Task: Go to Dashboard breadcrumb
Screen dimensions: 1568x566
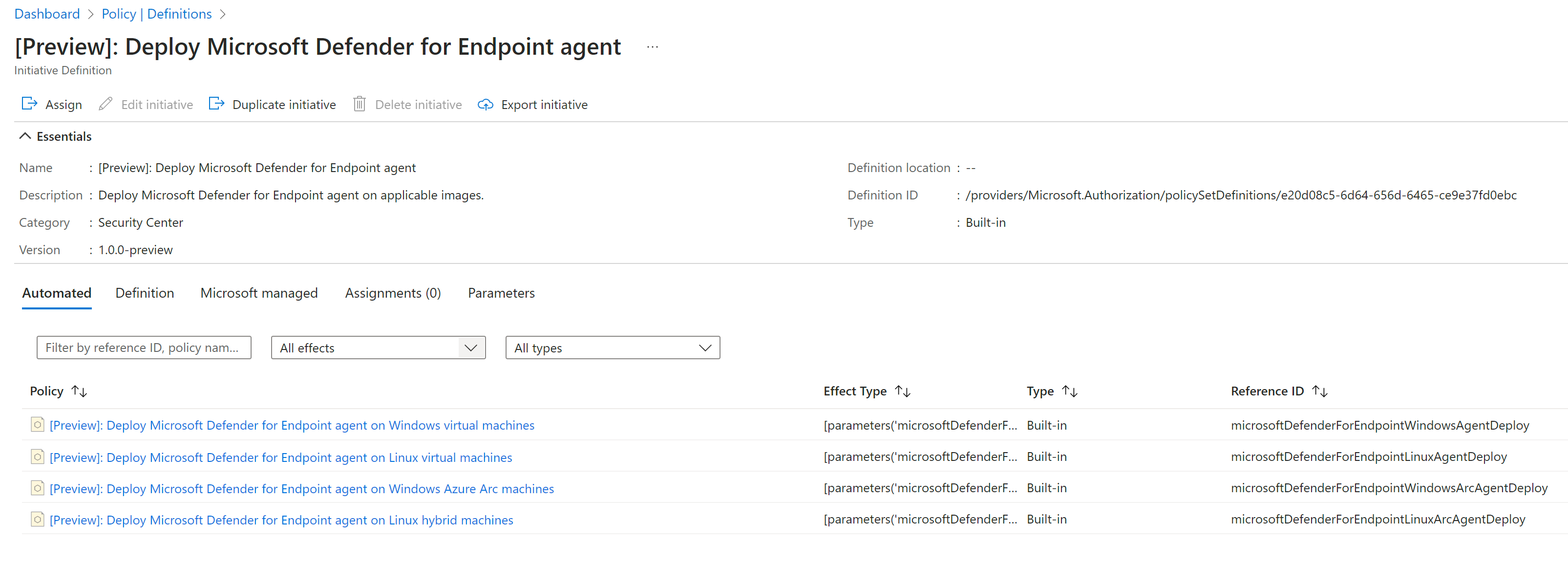Action: tap(47, 13)
